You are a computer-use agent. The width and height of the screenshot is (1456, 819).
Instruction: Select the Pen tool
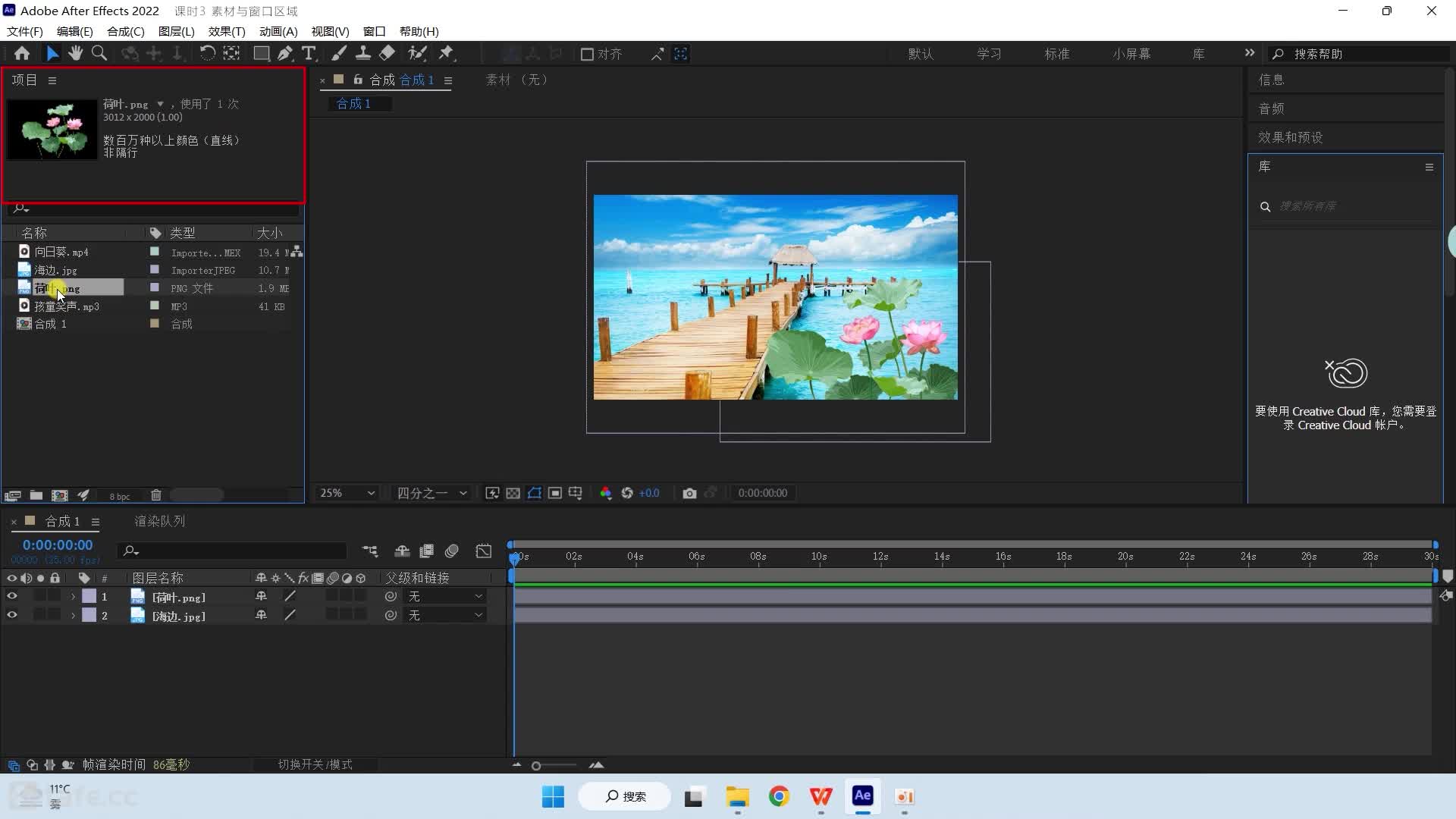pyautogui.click(x=284, y=53)
